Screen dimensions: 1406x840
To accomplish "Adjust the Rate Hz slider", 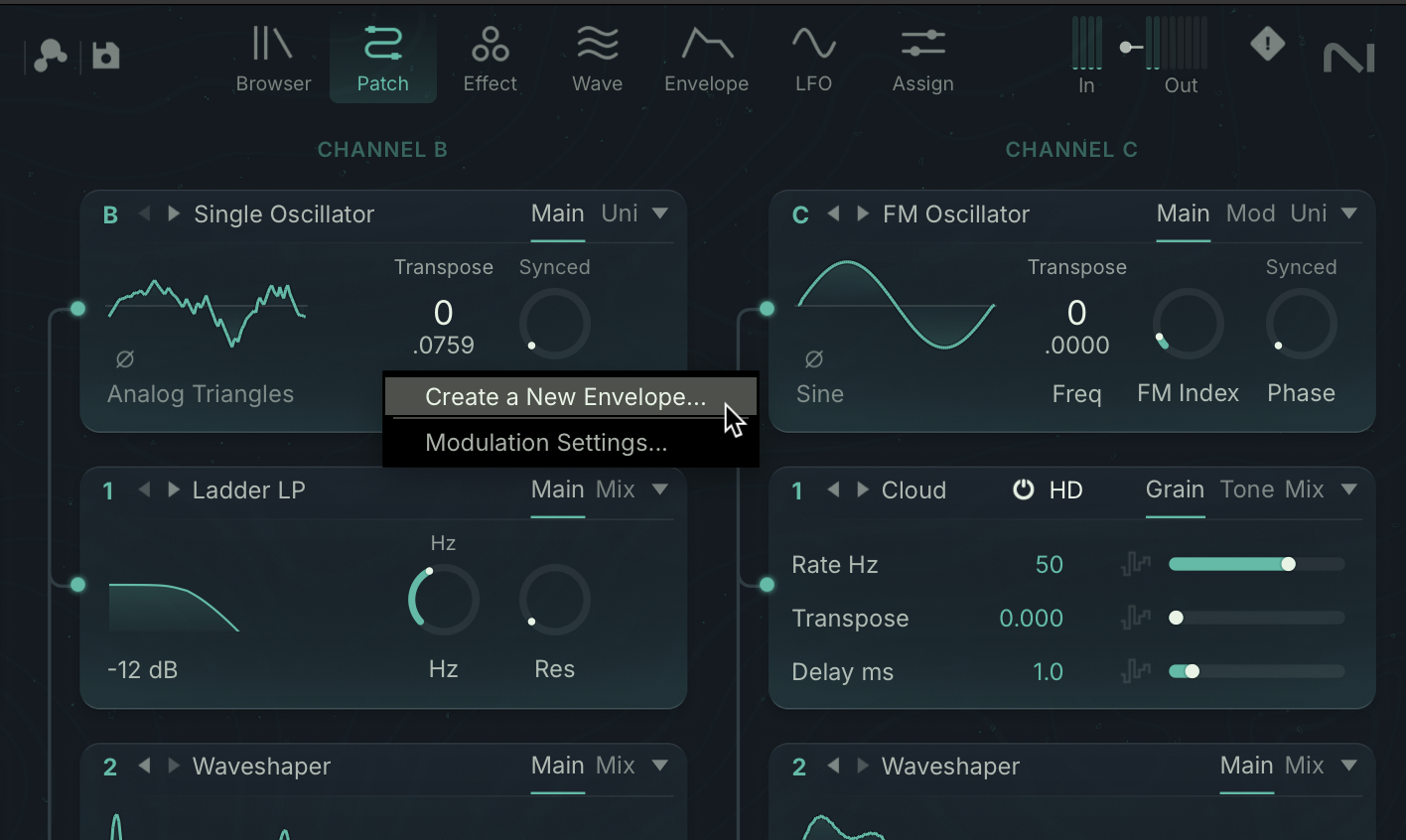I will pos(1256,564).
